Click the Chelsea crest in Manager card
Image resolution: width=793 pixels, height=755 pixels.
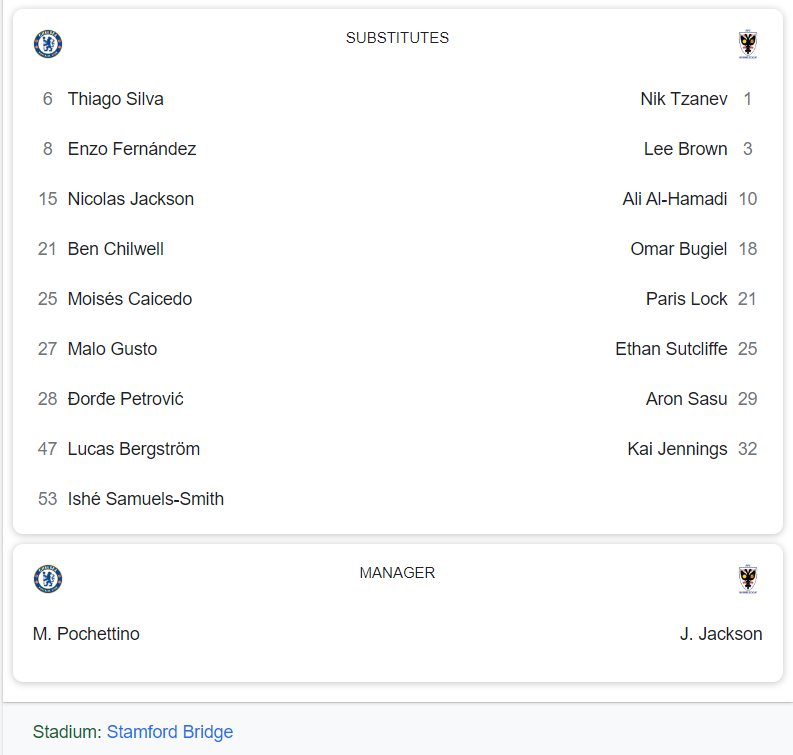[x=48, y=579]
